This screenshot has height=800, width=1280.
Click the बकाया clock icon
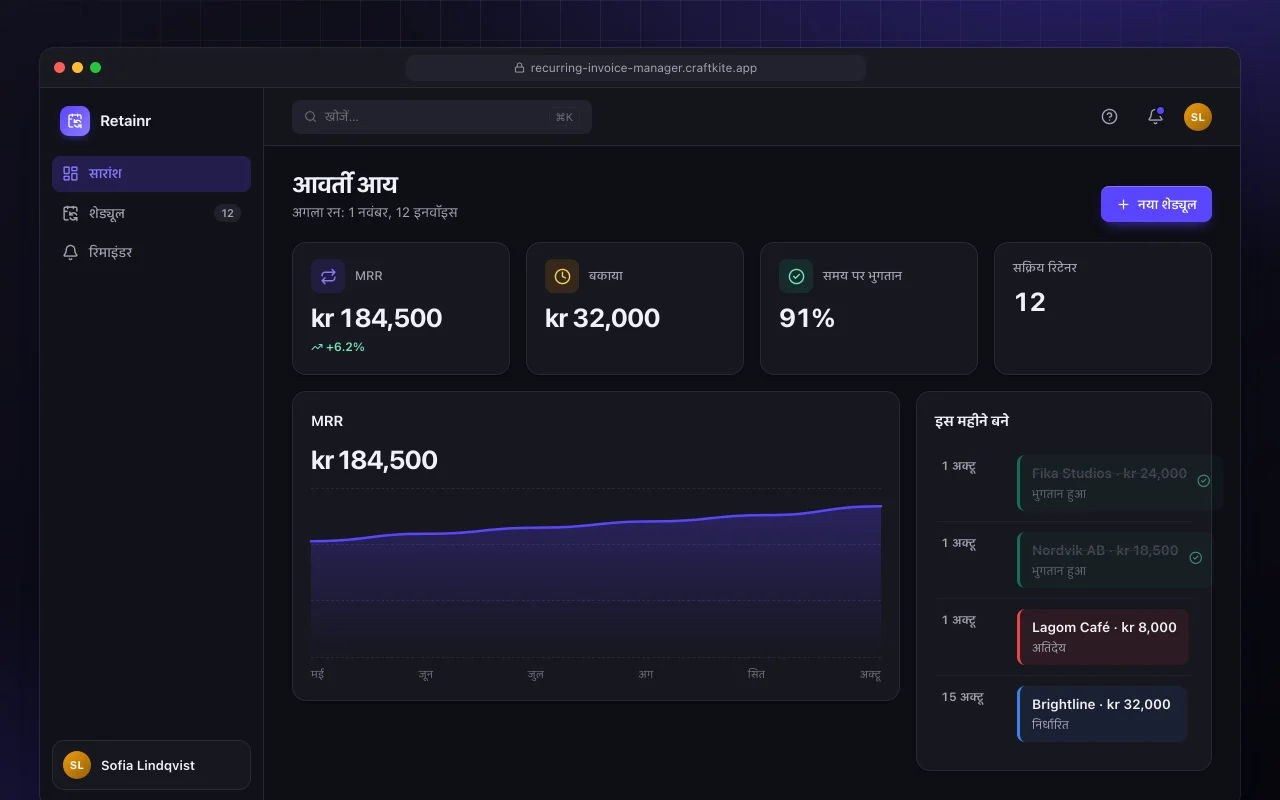click(562, 276)
